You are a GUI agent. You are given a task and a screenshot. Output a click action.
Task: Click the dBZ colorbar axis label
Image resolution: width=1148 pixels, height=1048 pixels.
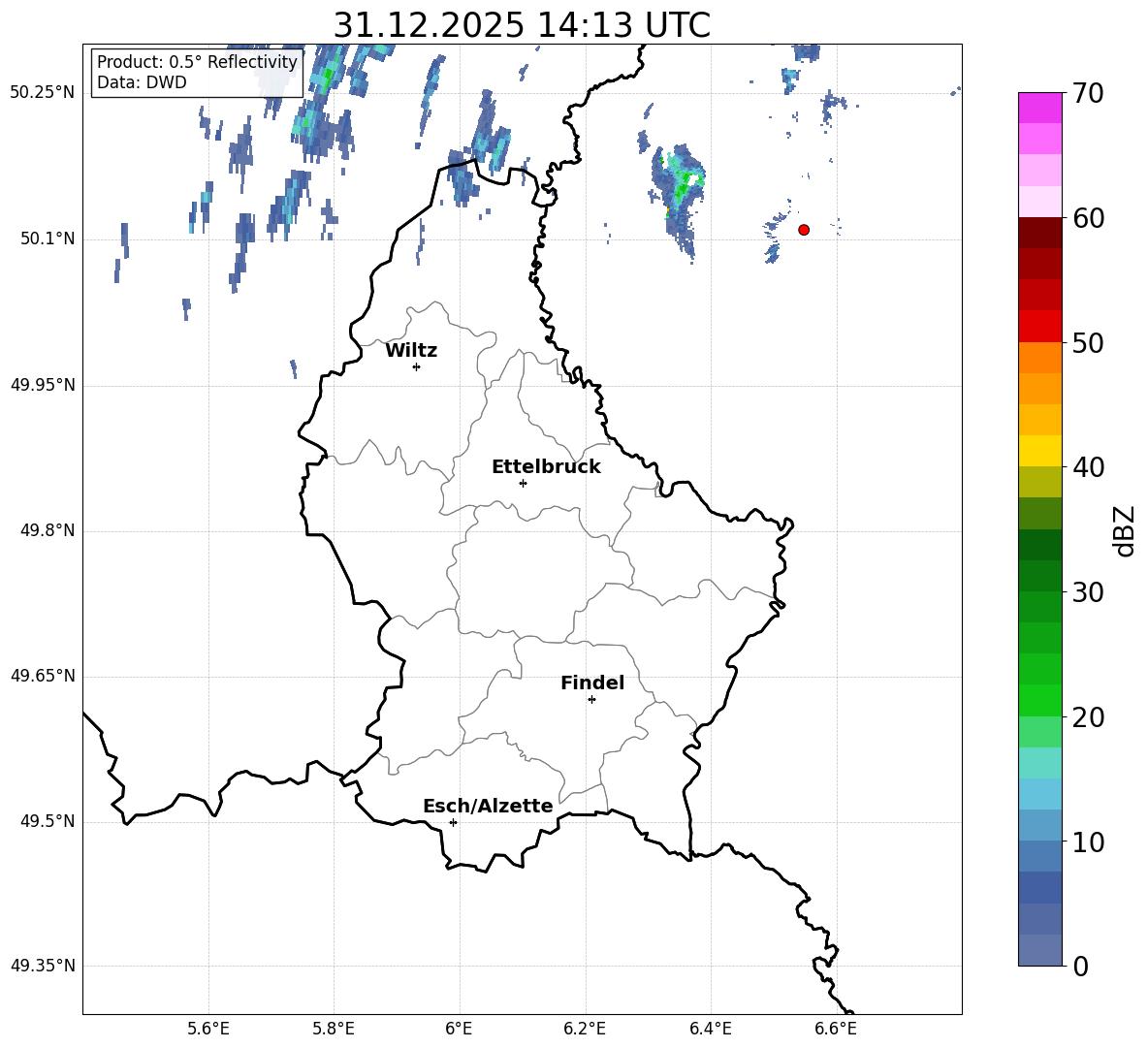[1125, 530]
